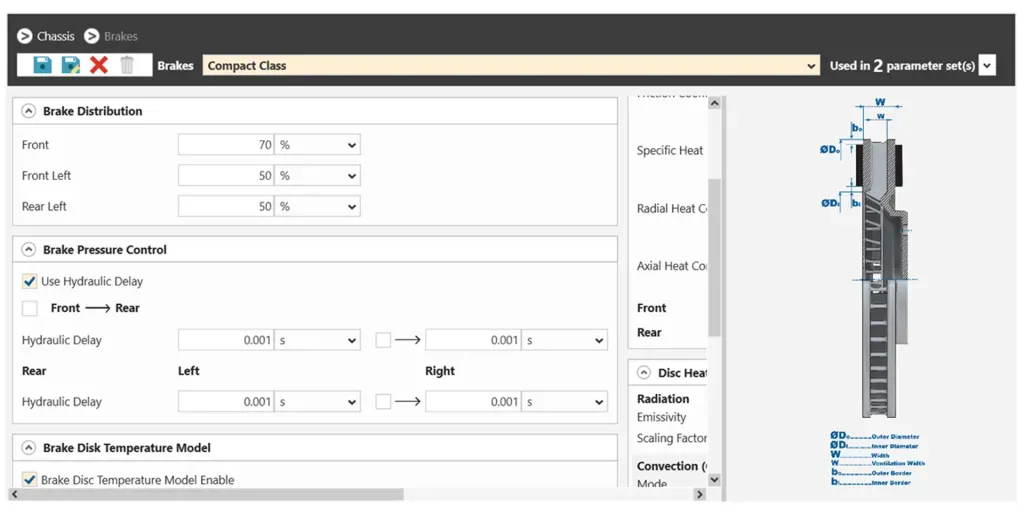This screenshot has width=1024, height=514.
Task: Open the Brakes breadcrumb
Action: tap(121, 37)
